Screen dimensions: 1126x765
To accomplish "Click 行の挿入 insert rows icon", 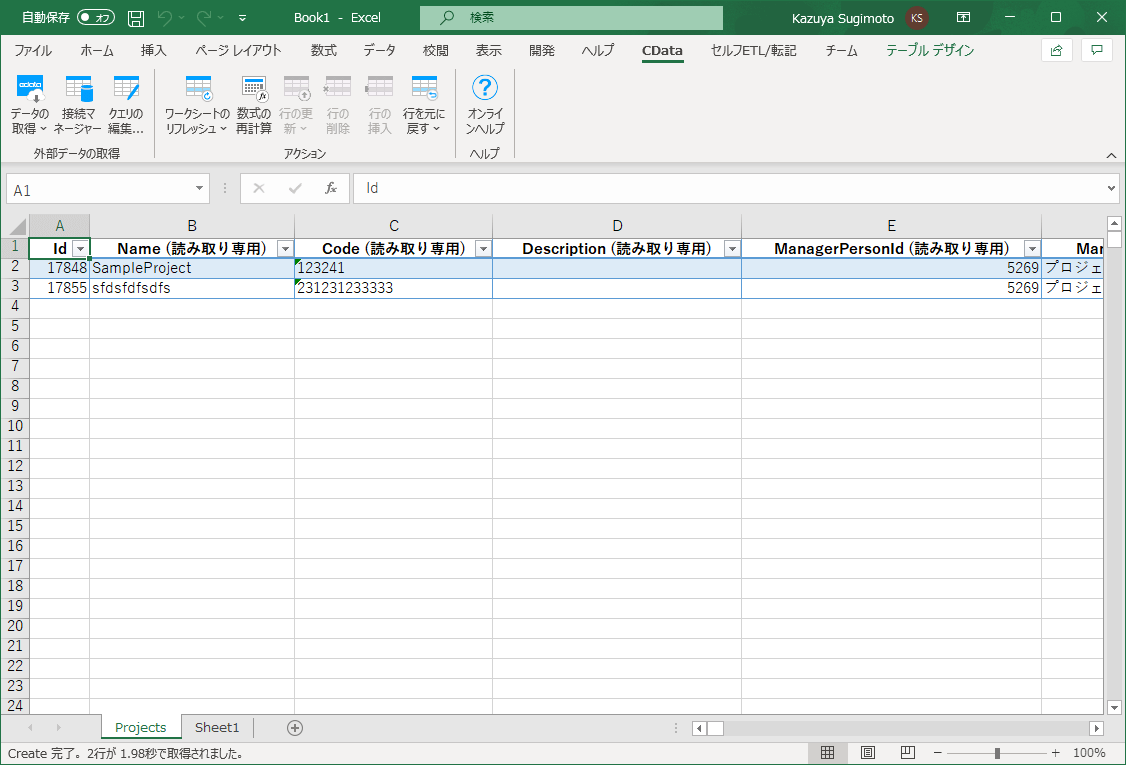I will coord(379,105).
